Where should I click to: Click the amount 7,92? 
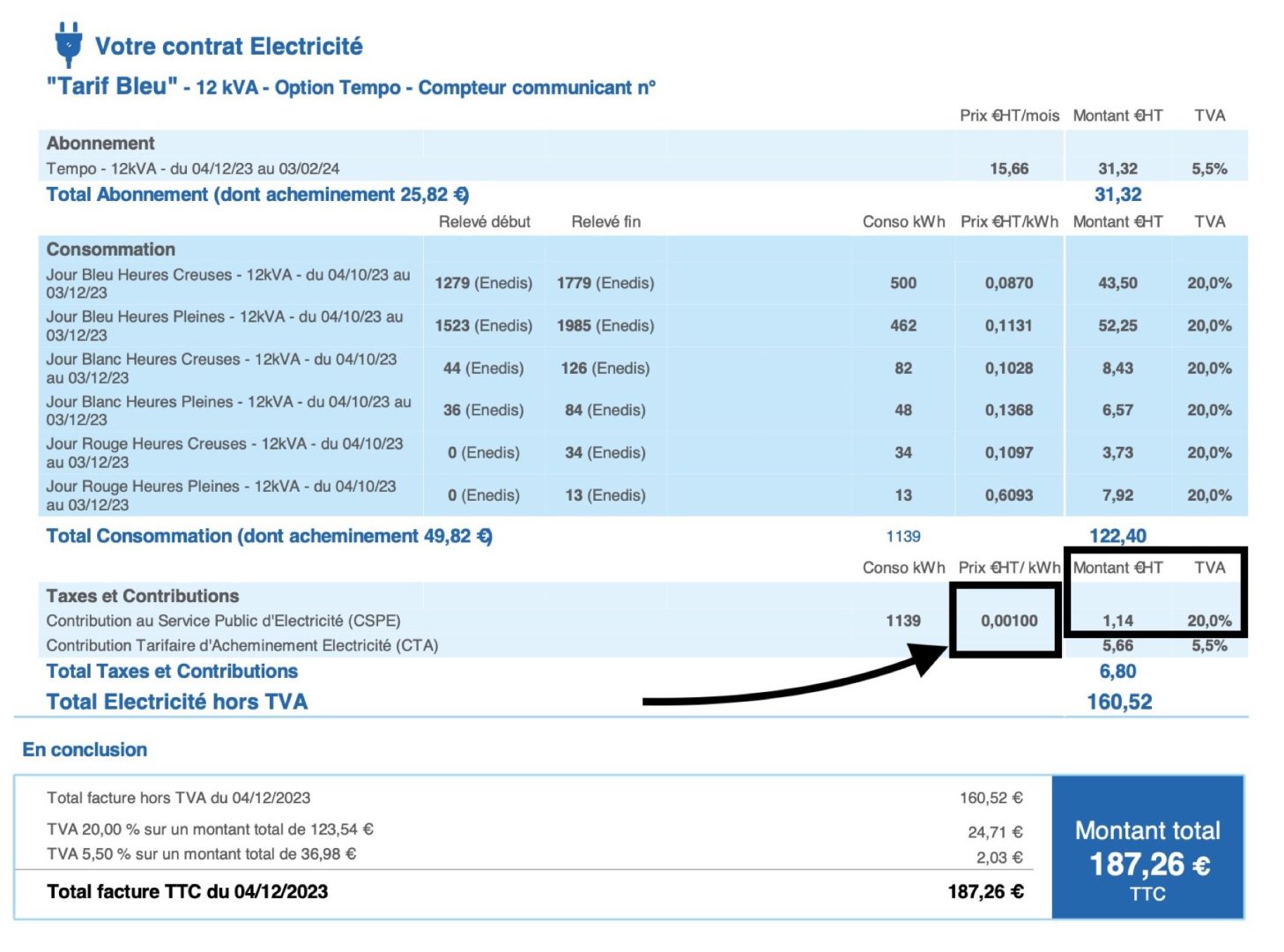(x=1117, y=495)
